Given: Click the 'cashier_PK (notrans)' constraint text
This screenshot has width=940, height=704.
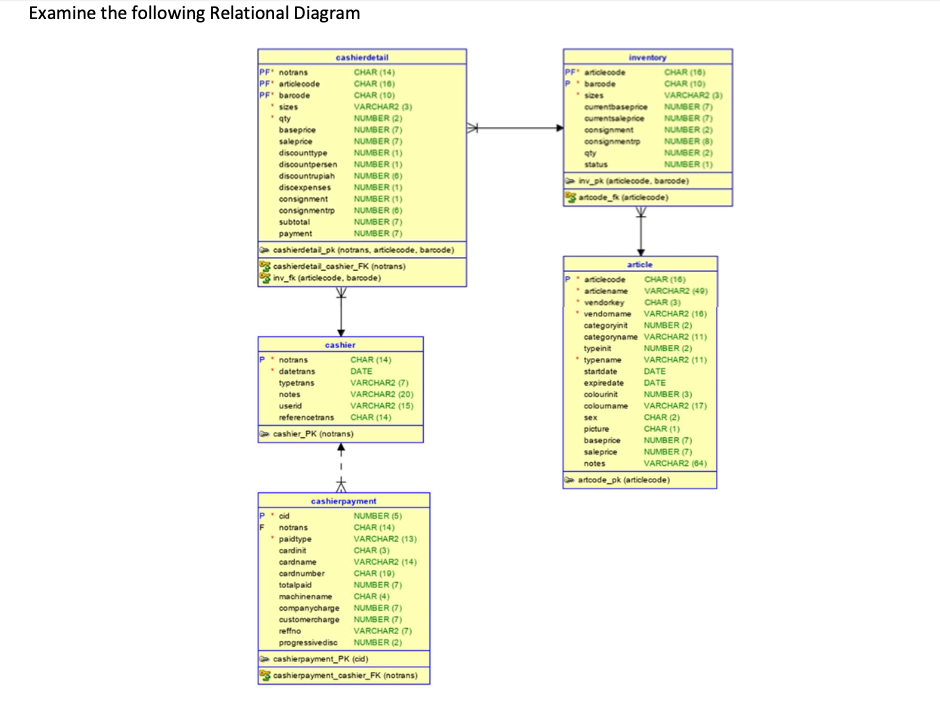Looking at the screenshot, I should coord(313,434).
